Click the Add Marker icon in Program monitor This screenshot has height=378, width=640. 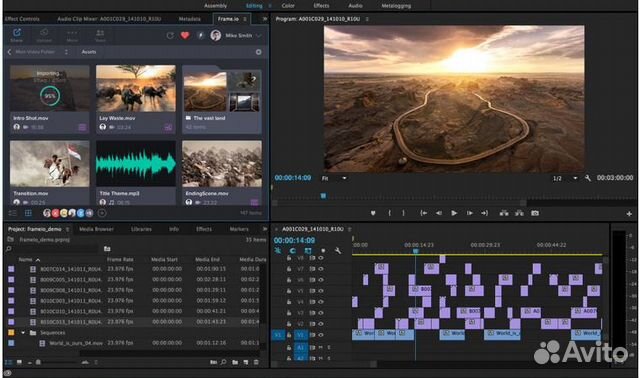pyautogui.click(x=373, y=213)
